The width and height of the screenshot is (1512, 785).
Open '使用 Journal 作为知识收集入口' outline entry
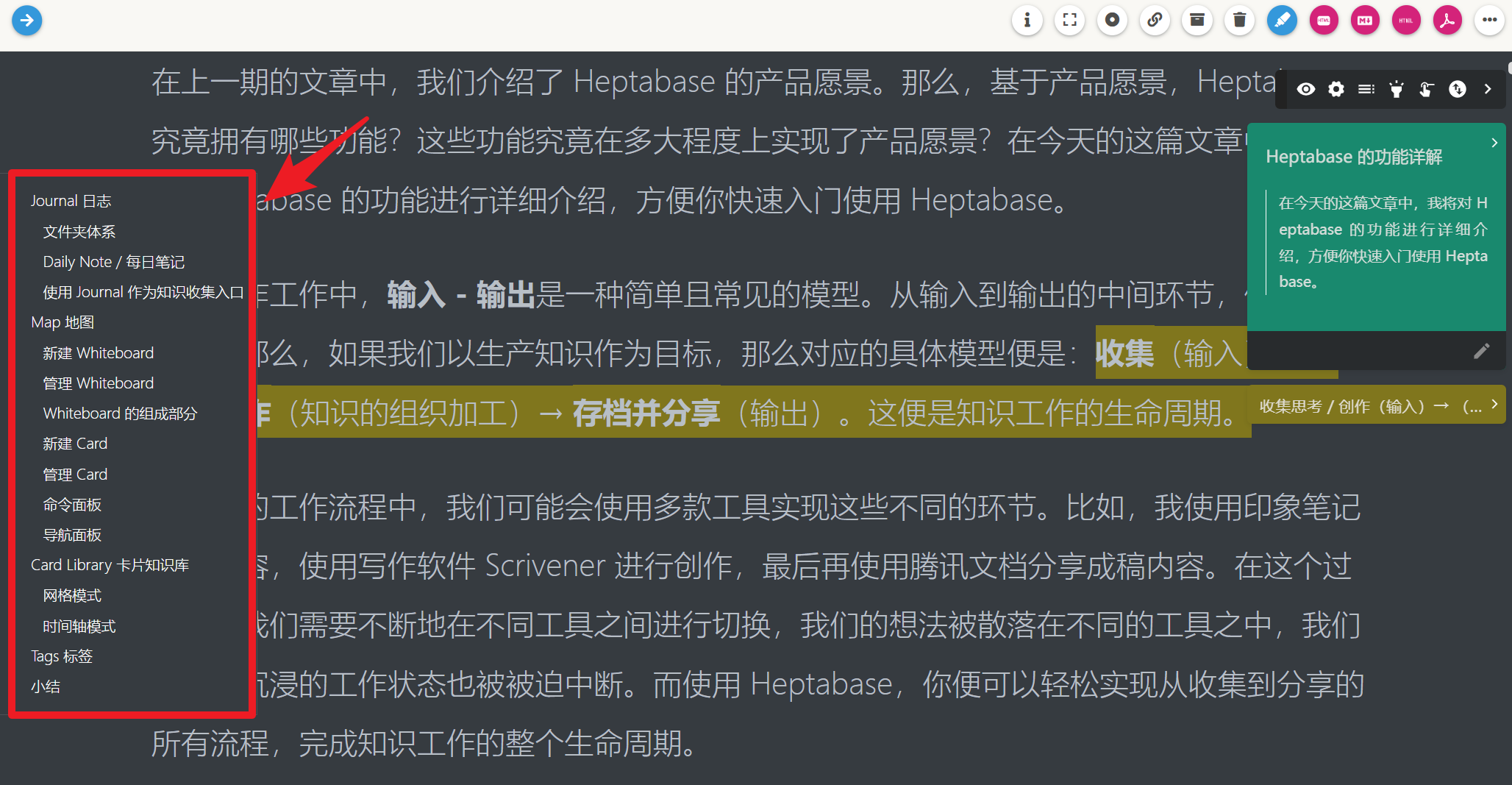[x=143, y=292]
